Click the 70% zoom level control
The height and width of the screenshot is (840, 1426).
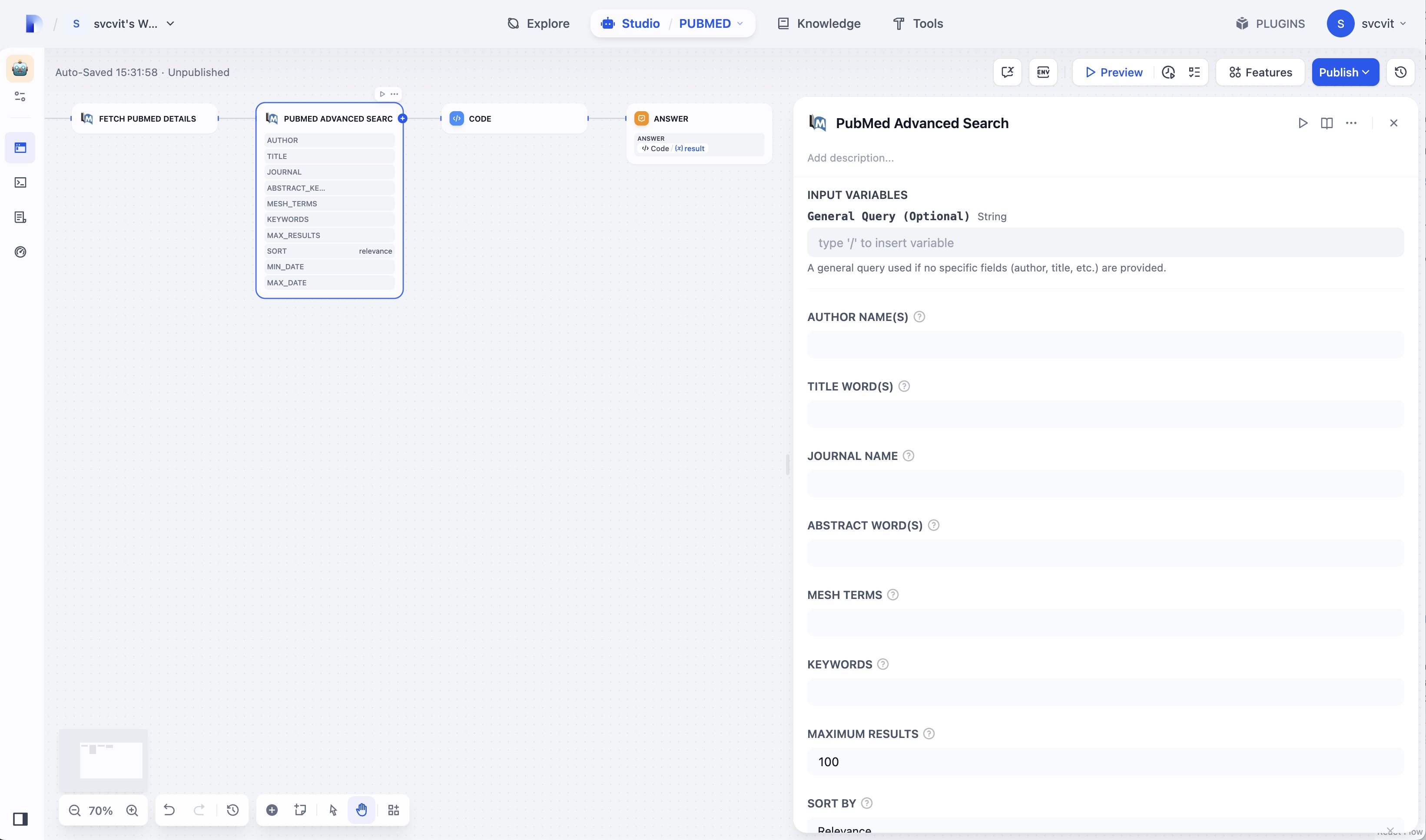[101, 810]
